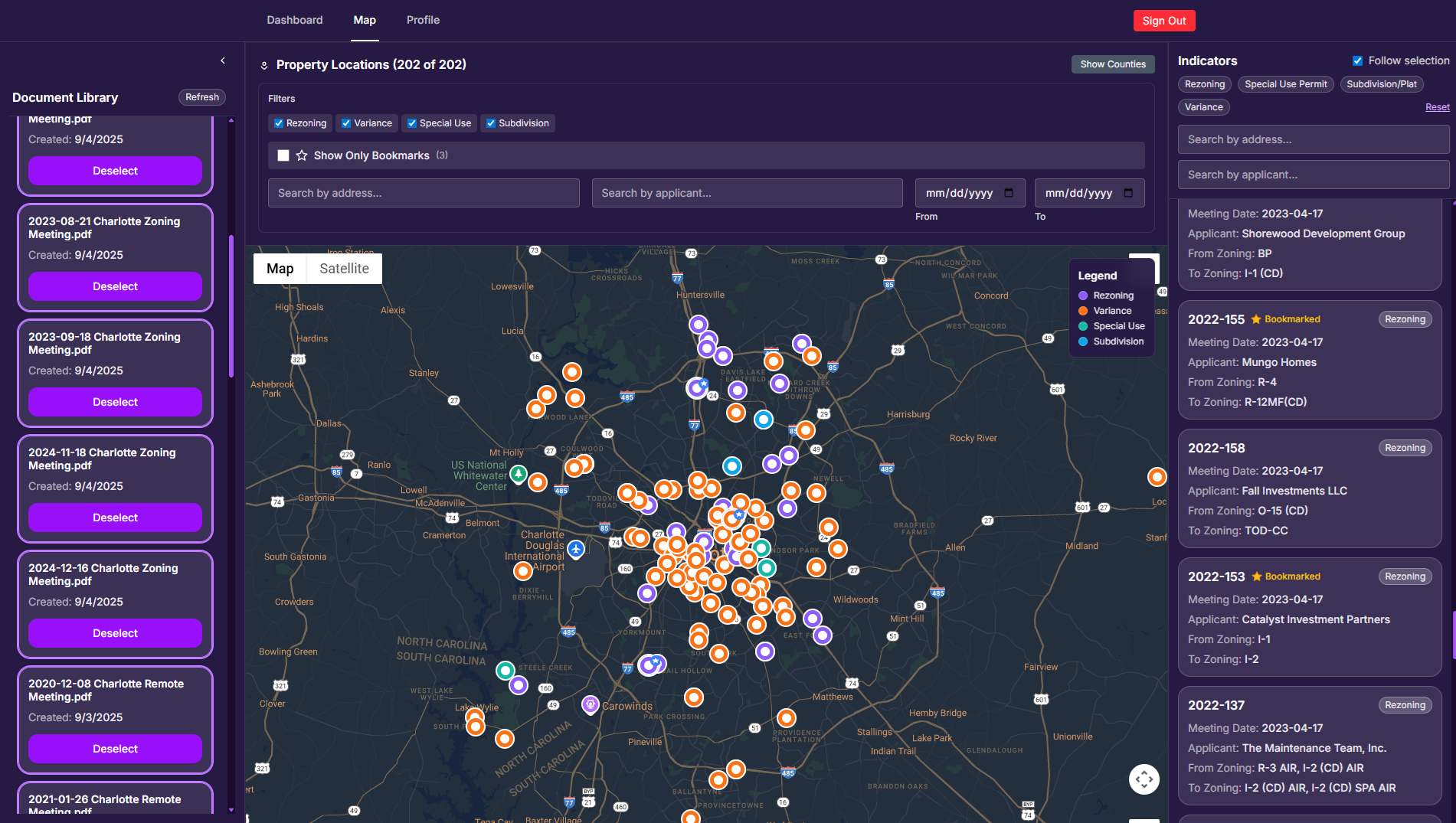The height and width of the screenshot is (823, 1456).
Task: Select the purple Rezoning marker near Carowinds
Action: pos(590,704)
